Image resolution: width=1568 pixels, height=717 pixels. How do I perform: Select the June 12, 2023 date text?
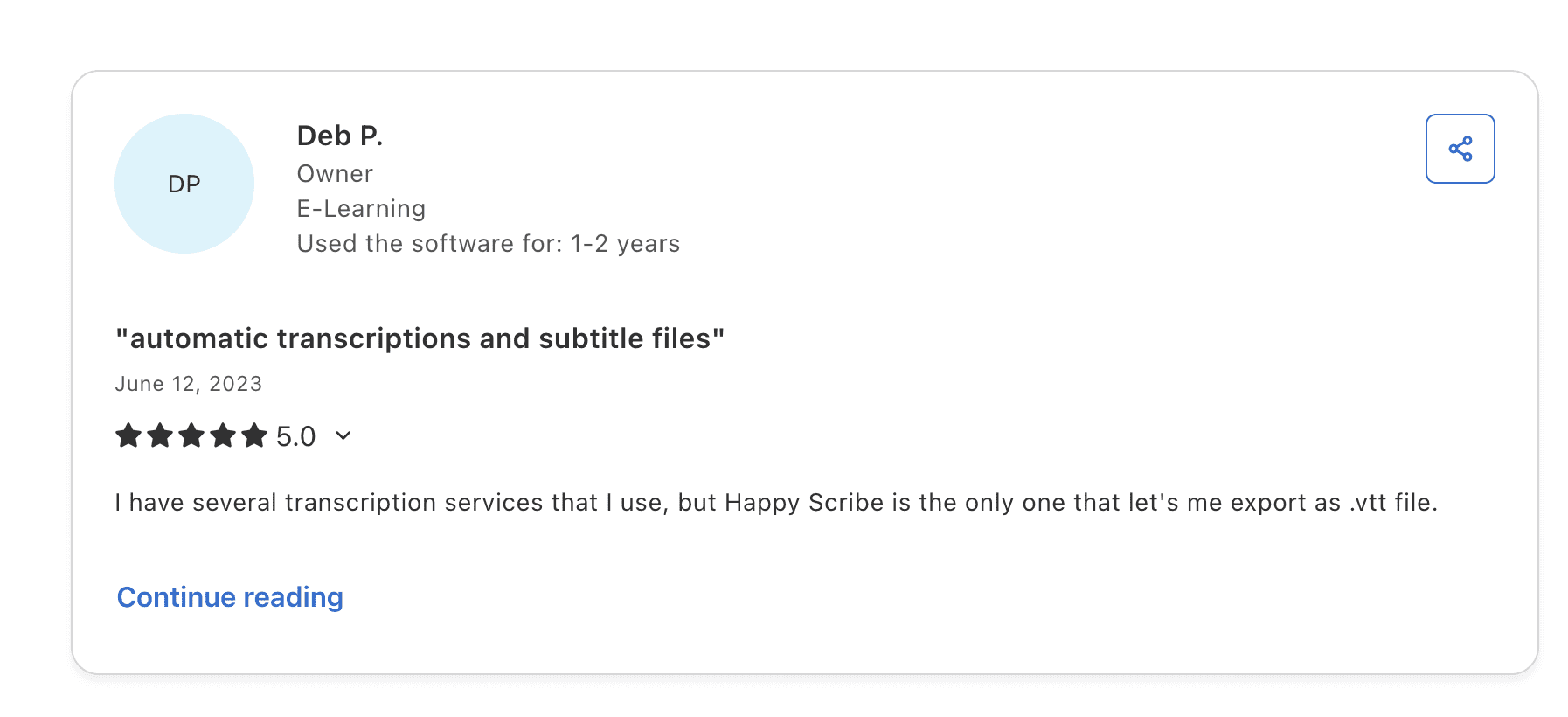[189, 383]
